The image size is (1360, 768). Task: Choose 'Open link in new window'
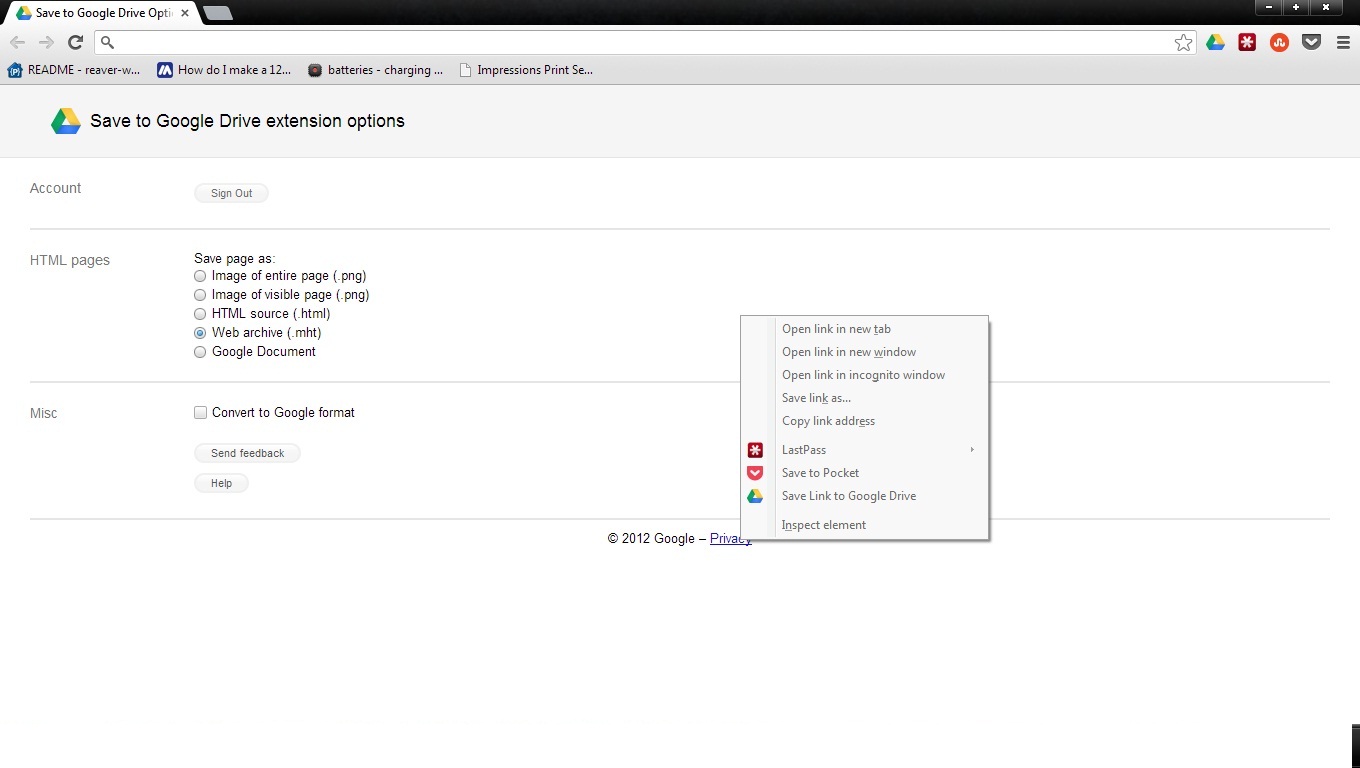tap(864, 352)
